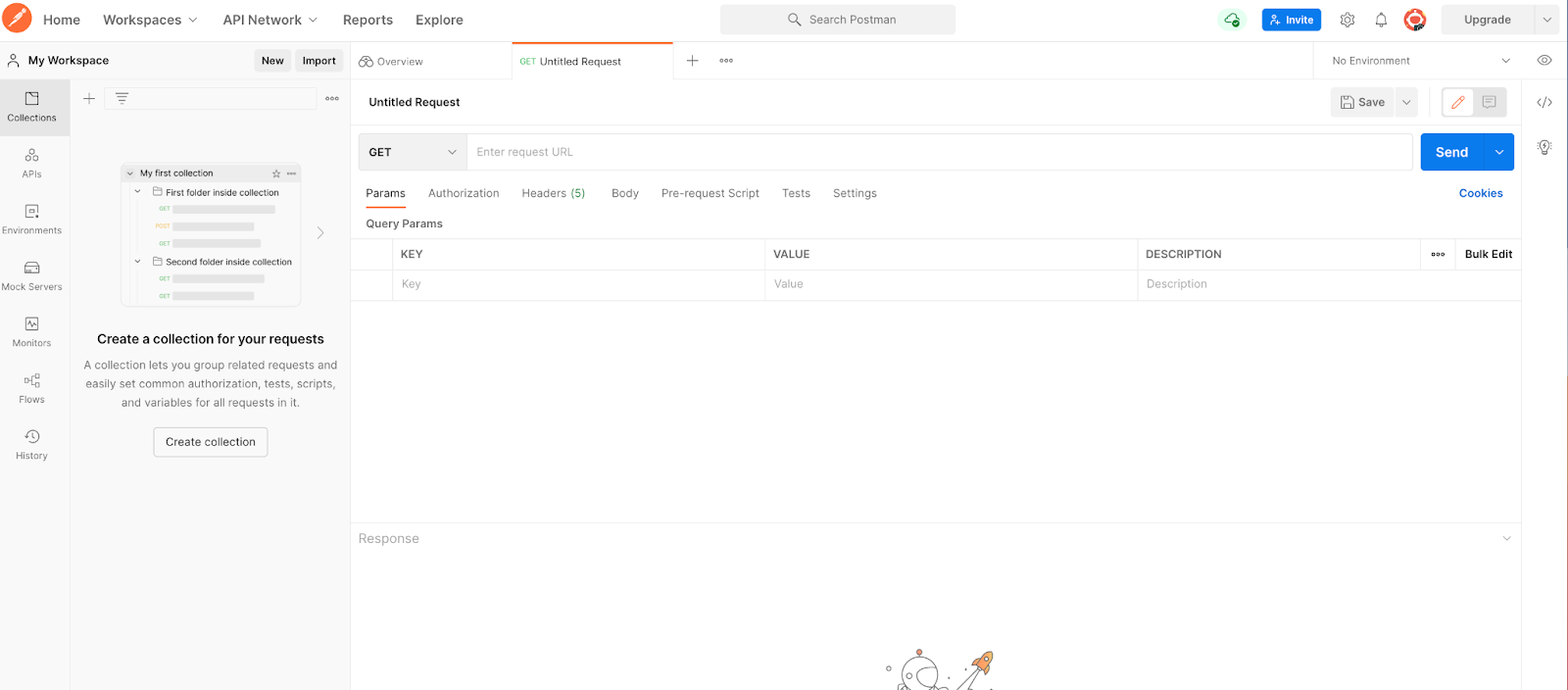Image resolution: width=1568 pixels, height=690 pixels.
Task: Focus the Enter request URL field
Action: pos(939,152)
